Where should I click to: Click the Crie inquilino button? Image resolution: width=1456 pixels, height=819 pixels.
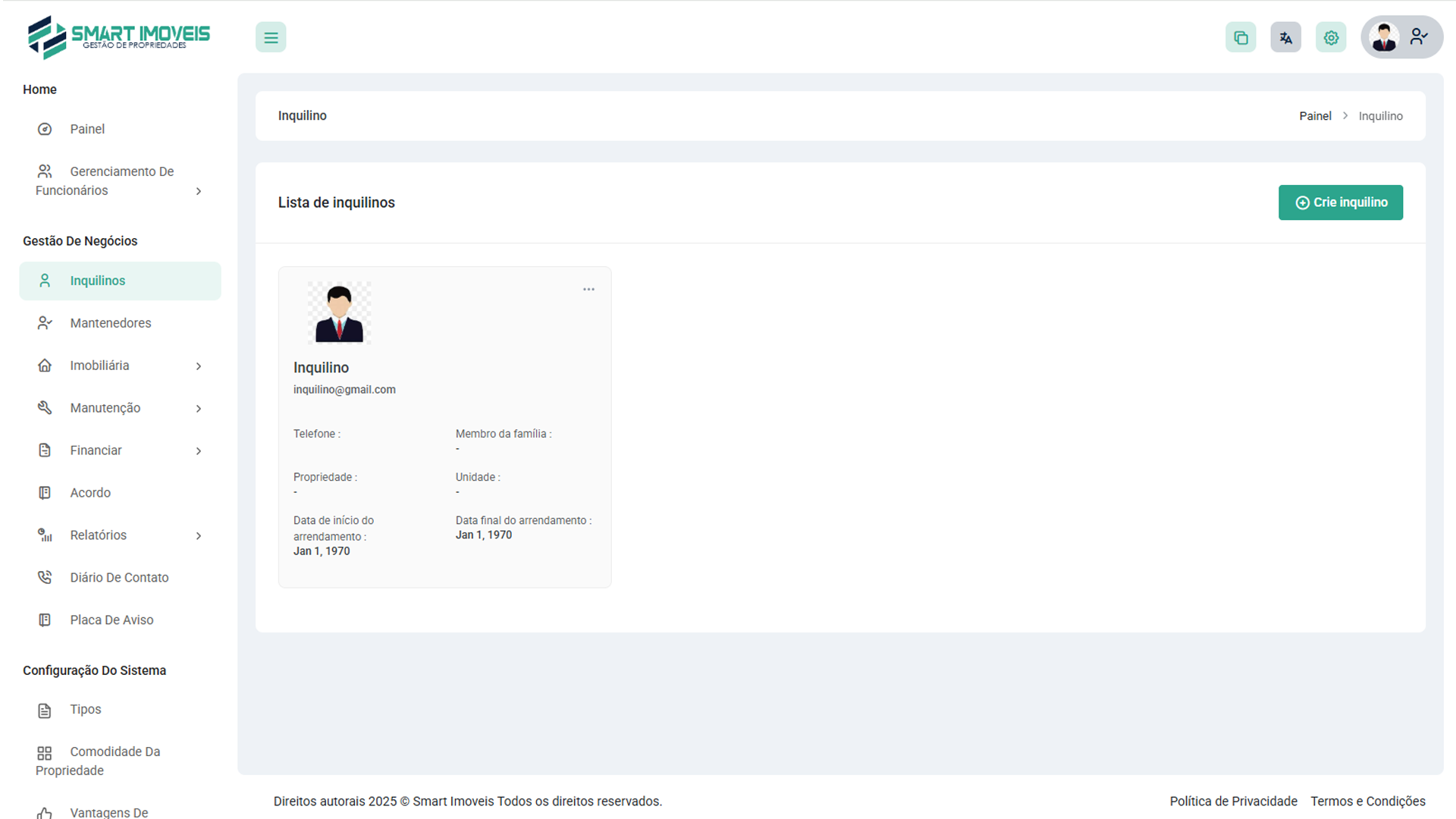click(1340, 202)
